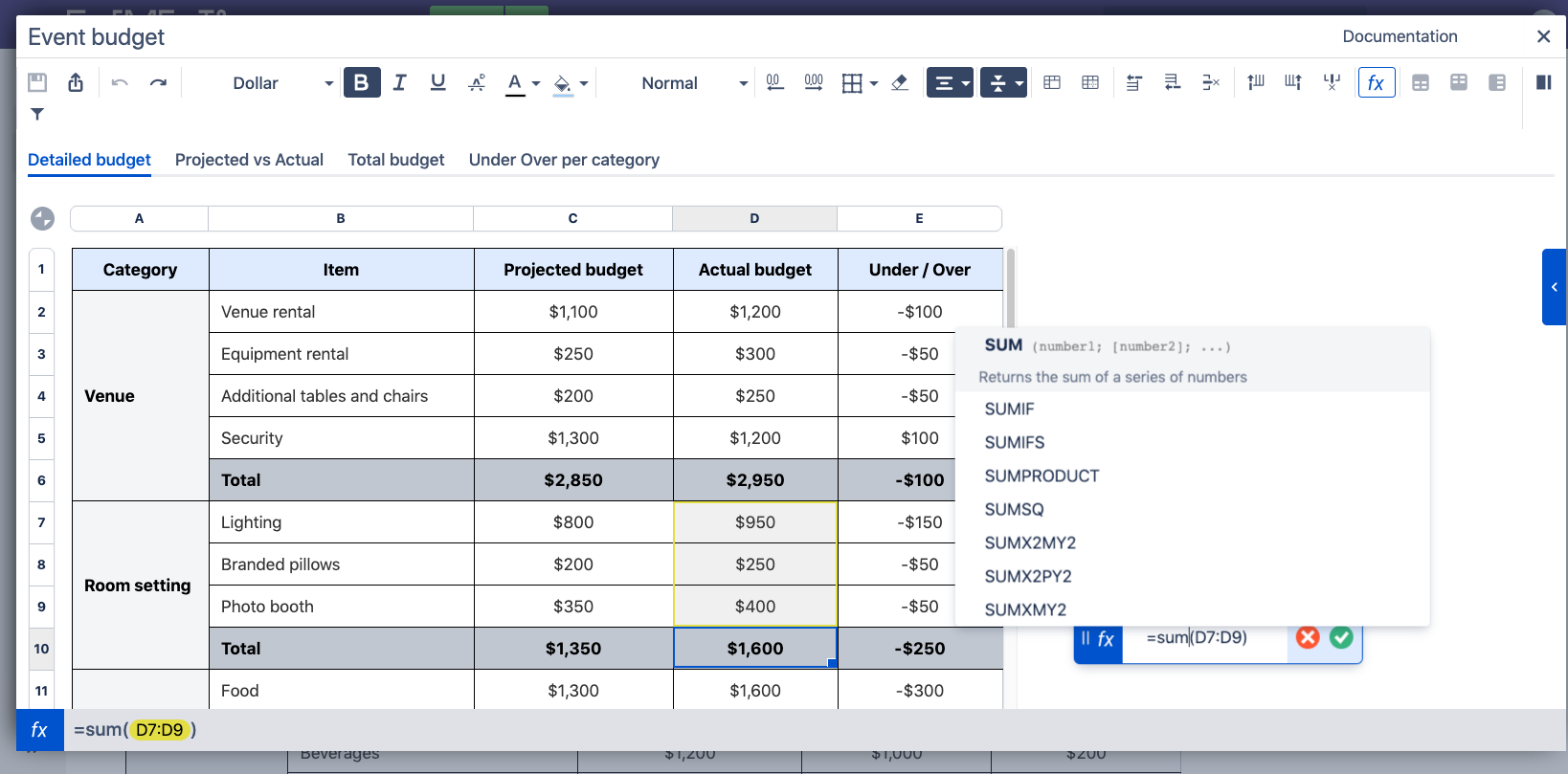
Task: Delete column icon
Action: pyautogui.click(x=1332, y=82)
